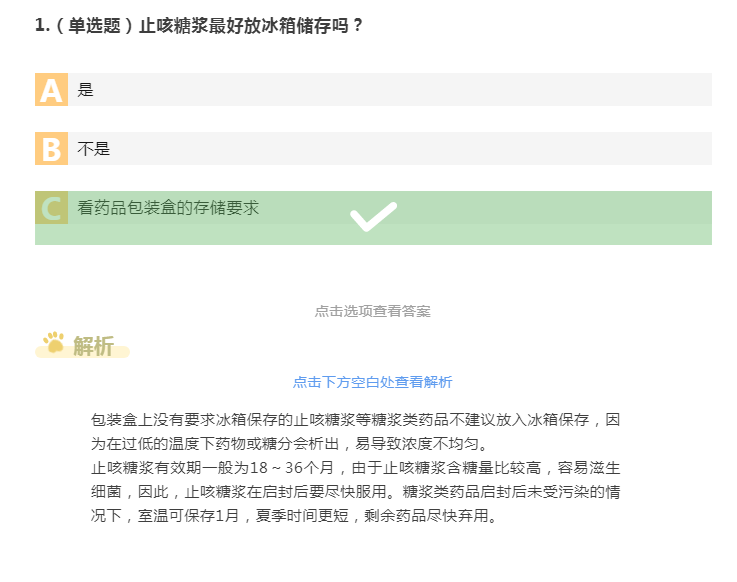Click the orange "B" letter badge

[51, 149]
